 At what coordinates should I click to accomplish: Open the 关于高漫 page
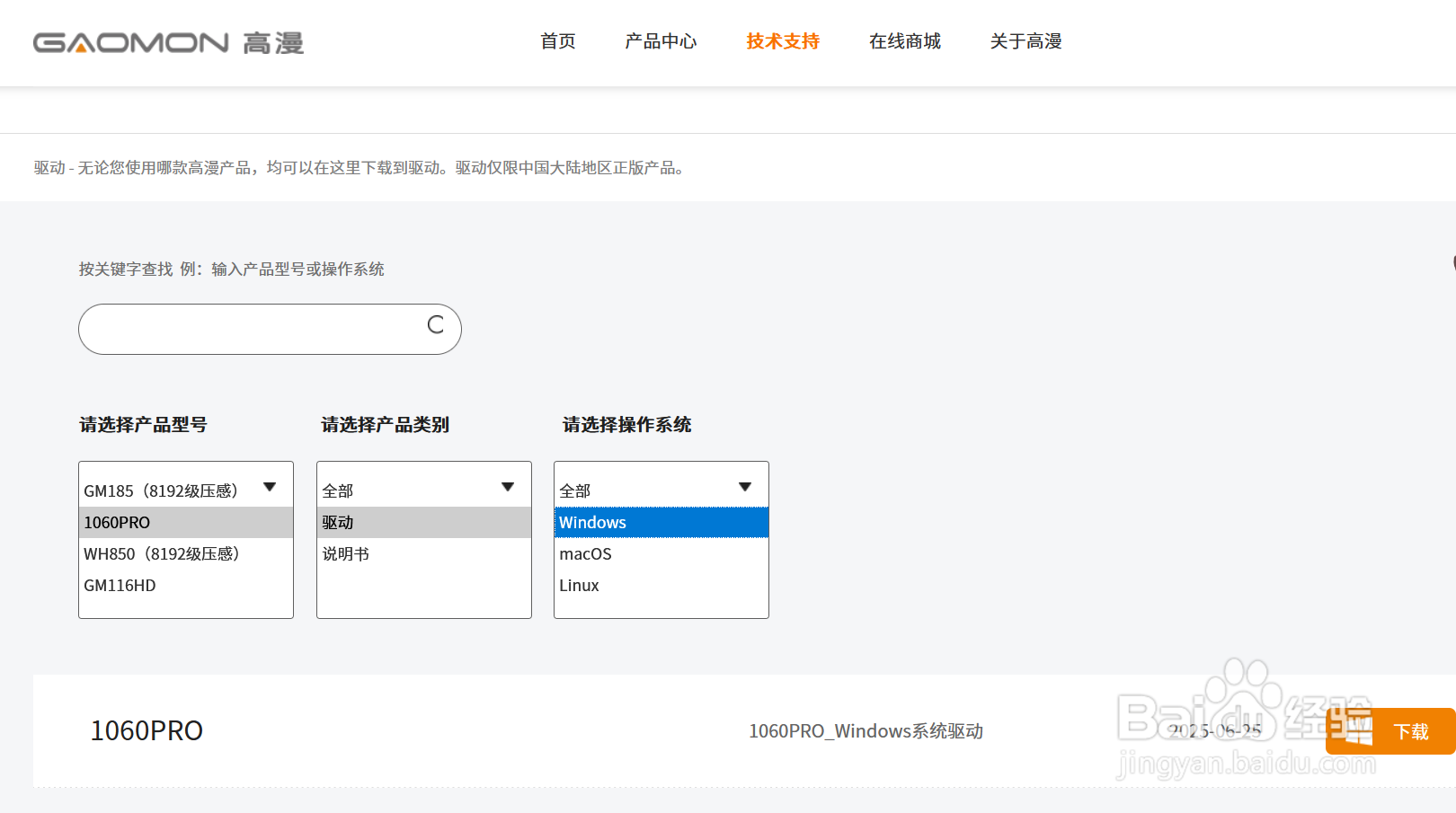coord(1026,41)
